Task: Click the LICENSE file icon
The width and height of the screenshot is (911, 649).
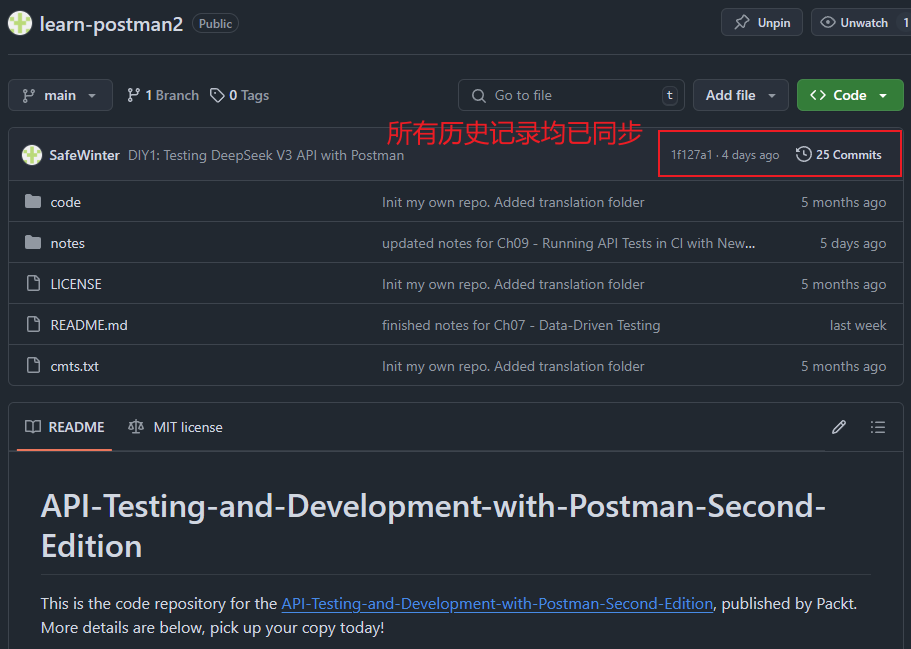Action: pos(34,284)
